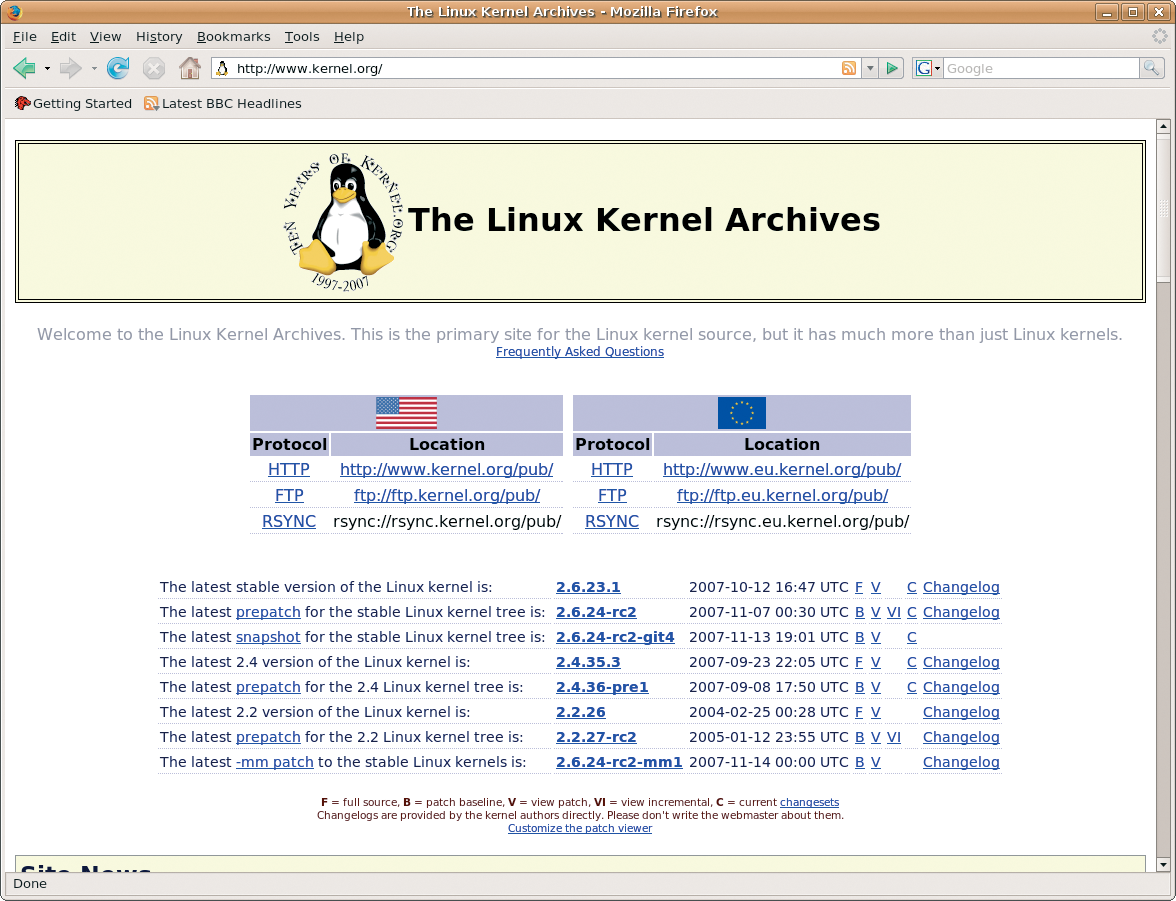Open Getting Started bookmark
This screenshot has height=901, width=1176.
coord(74,104)
